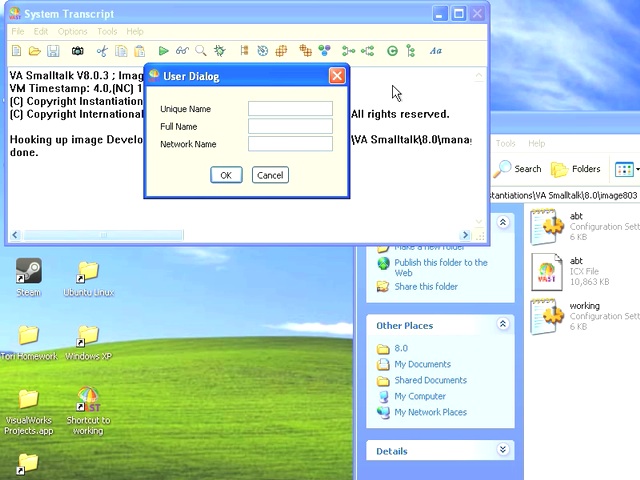Click the Save floppy disk icon
640x480 pixels.
point(53,51)
